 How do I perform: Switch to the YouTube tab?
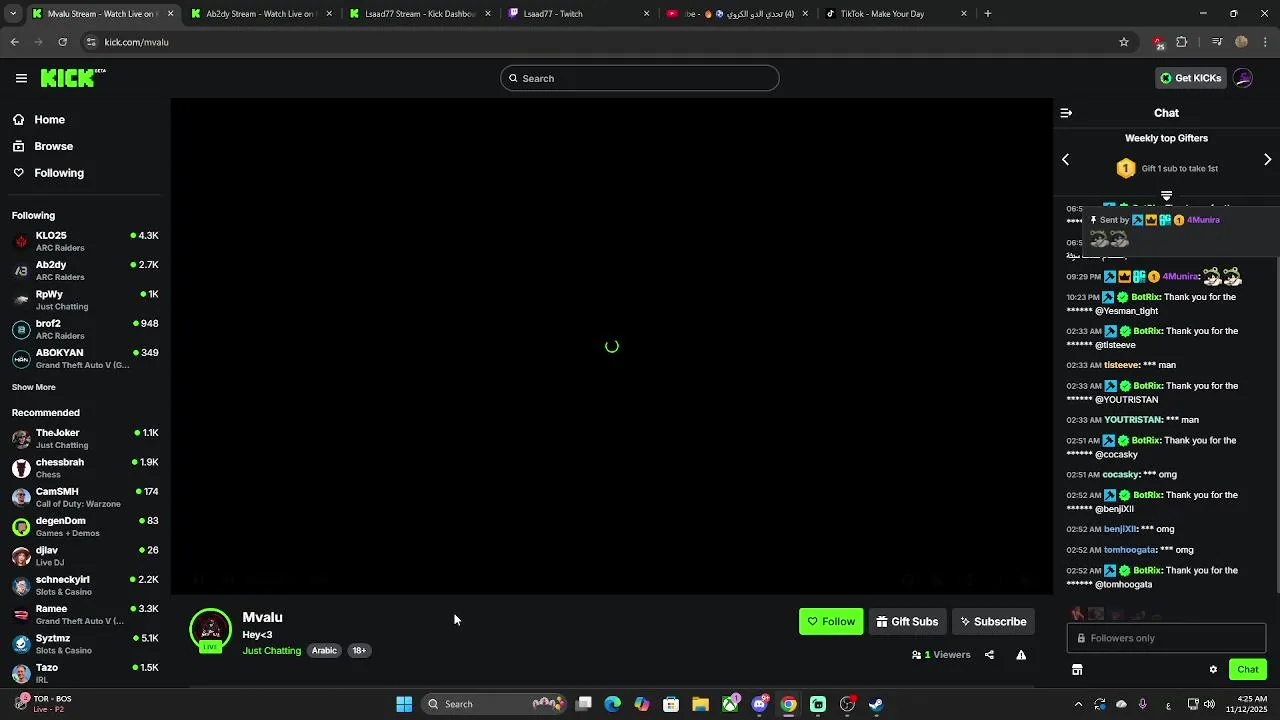[x=737, y=14]
